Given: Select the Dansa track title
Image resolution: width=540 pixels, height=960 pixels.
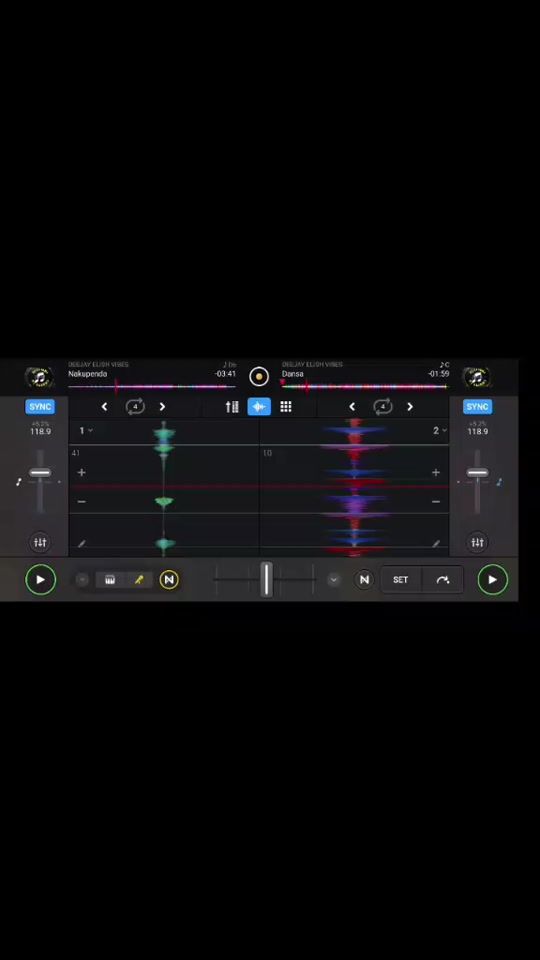Looking at the screenshot, I should coord(293,374).
